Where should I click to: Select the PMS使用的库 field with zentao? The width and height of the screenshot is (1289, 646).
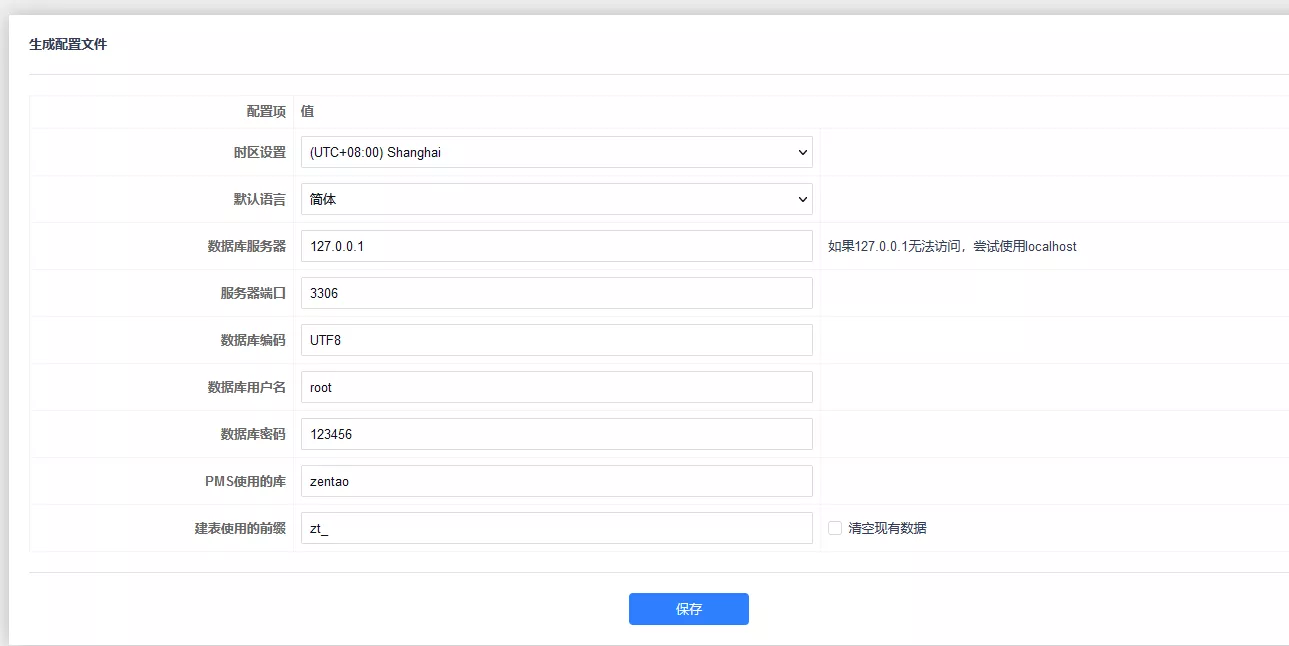pyautogui.click(x=556, y=481)
